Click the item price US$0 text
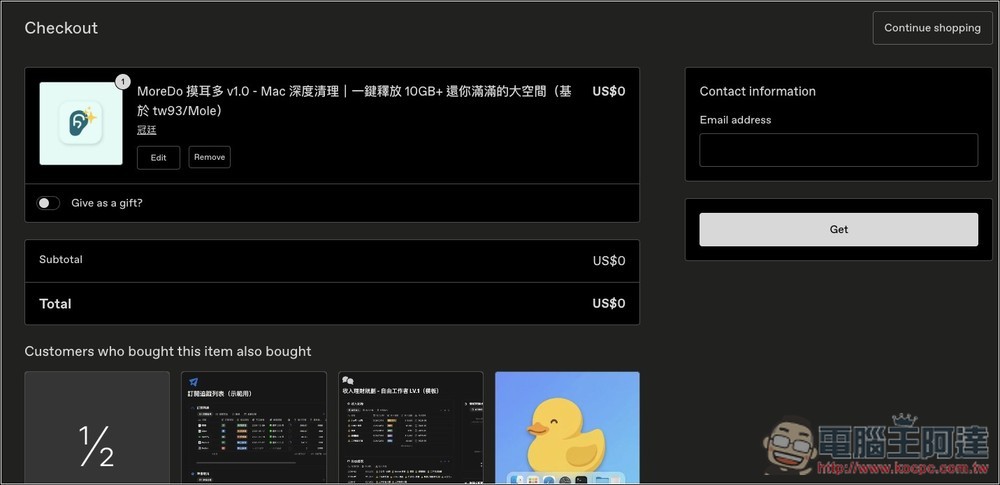 click(608, 91)
